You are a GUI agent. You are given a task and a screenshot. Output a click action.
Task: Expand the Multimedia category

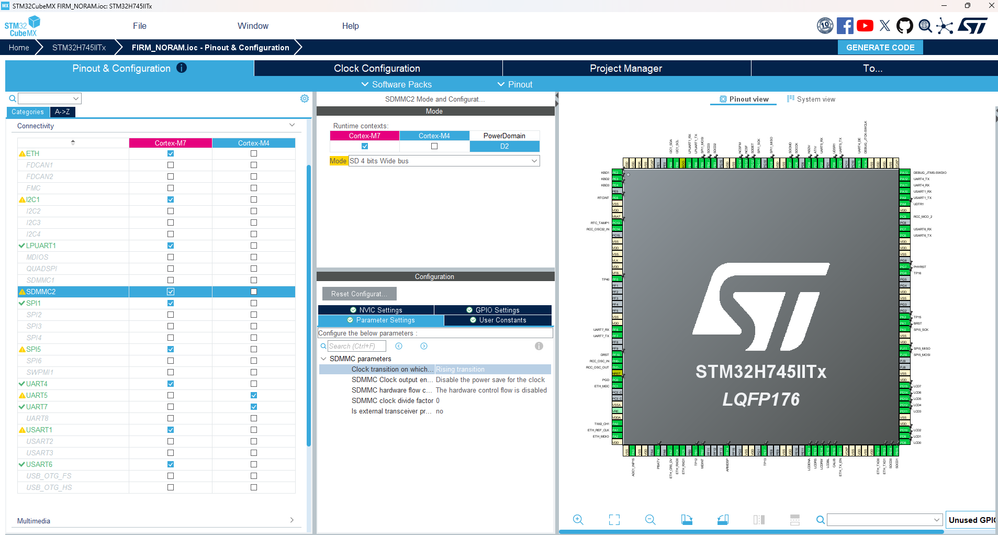pos(292,520)
